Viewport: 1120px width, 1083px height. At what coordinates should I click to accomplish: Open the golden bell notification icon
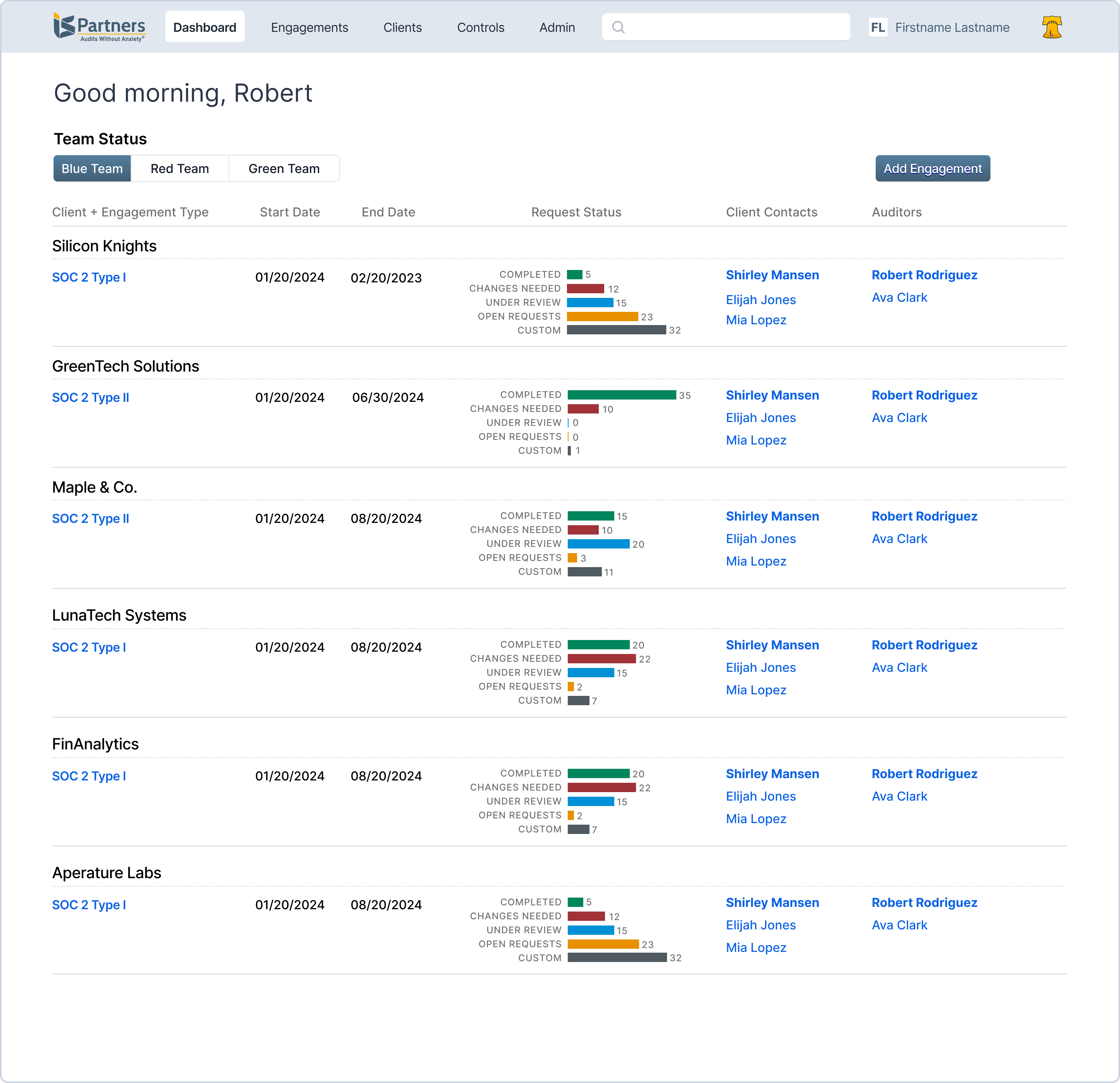coord(1051,27)
